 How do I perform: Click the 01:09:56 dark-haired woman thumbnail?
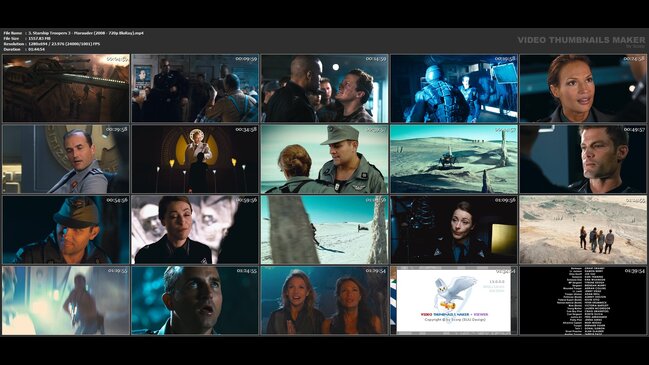[x=454, y=230]
